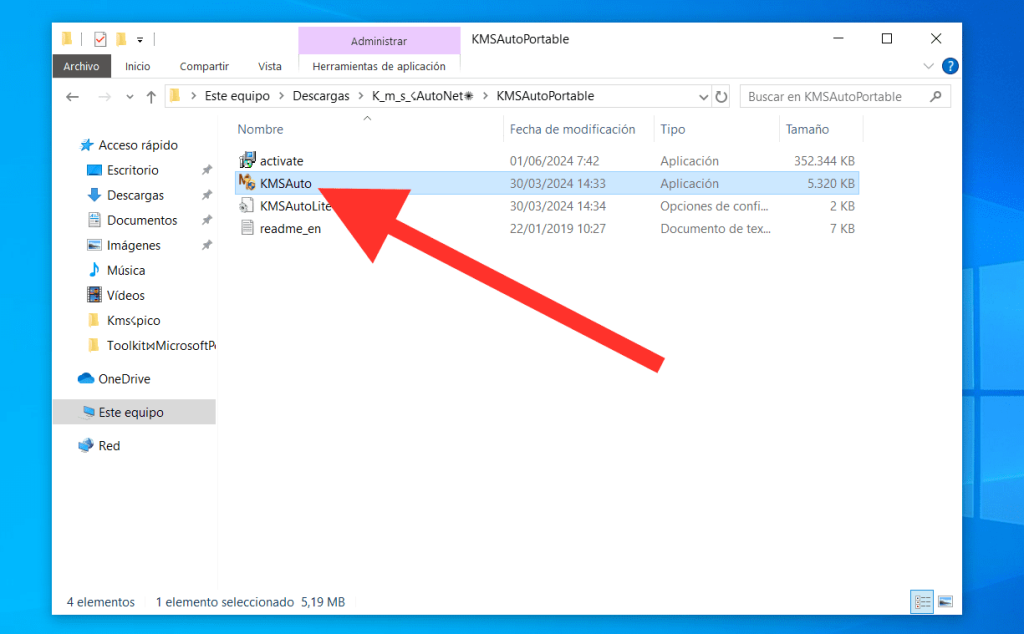Switch to details view in the status bar
The image size is (1024, 634).
coord(923,602)
